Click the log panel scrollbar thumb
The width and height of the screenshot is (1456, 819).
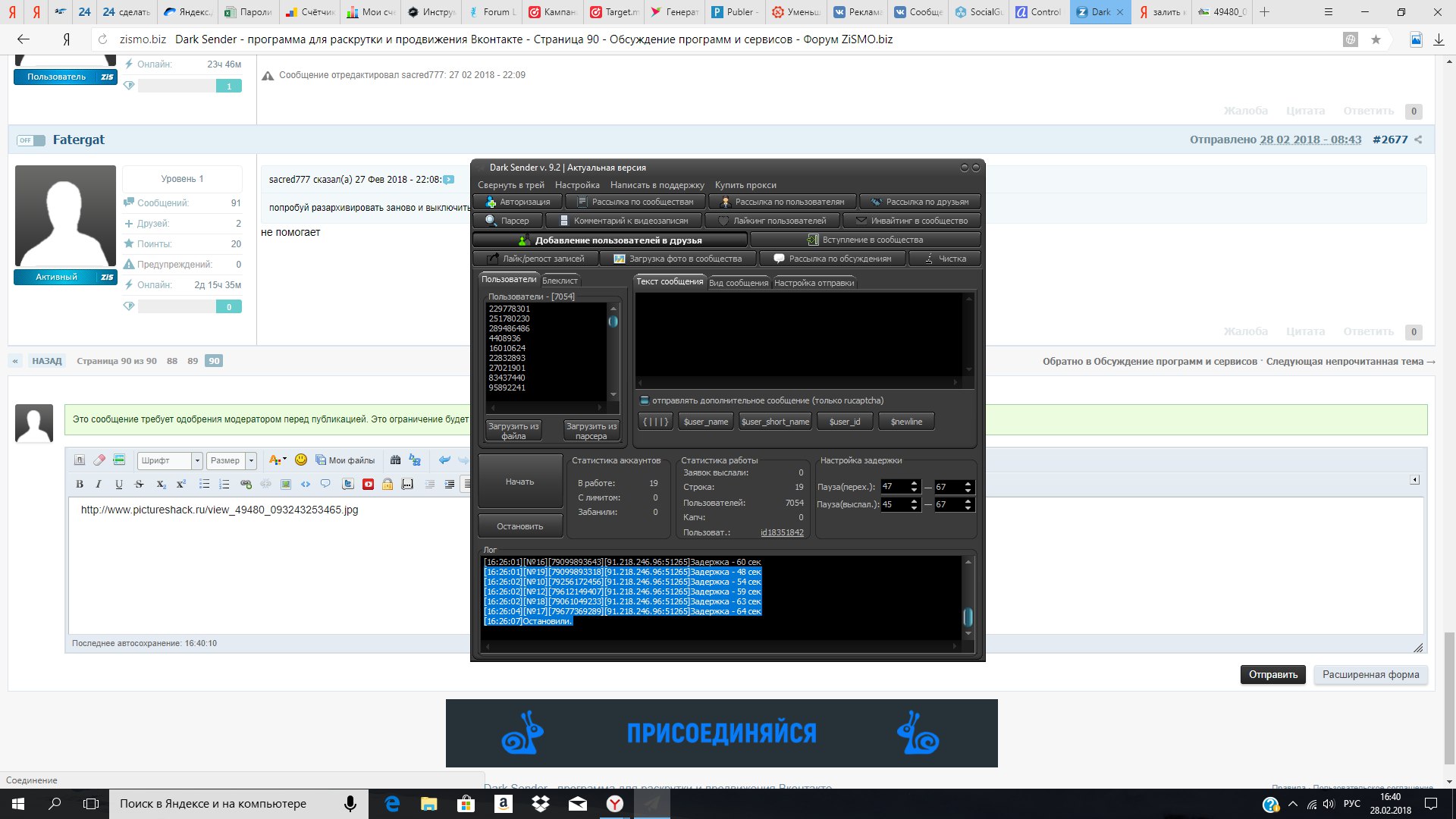point(968,617)
